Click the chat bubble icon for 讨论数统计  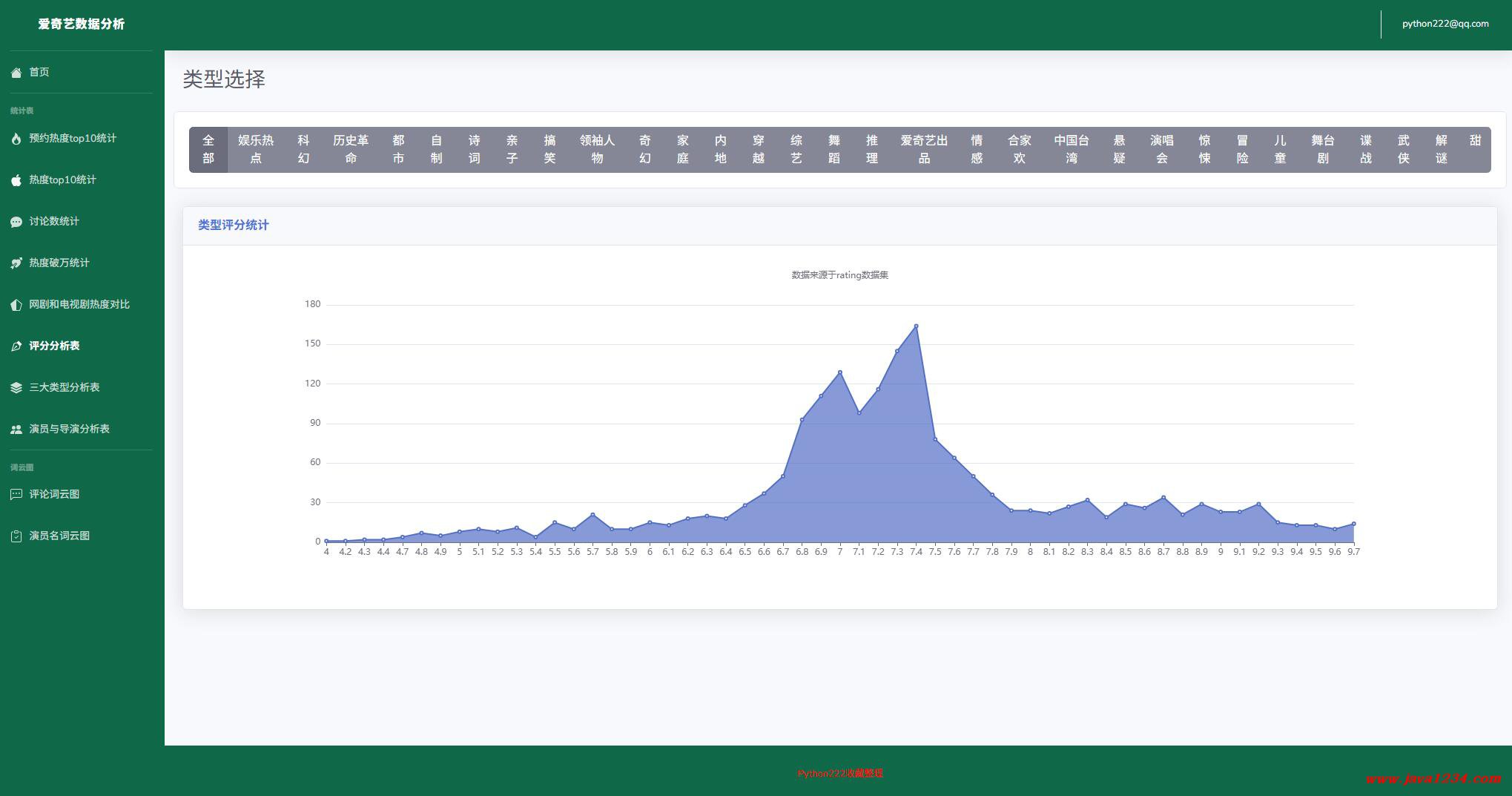tap(16, 222)
